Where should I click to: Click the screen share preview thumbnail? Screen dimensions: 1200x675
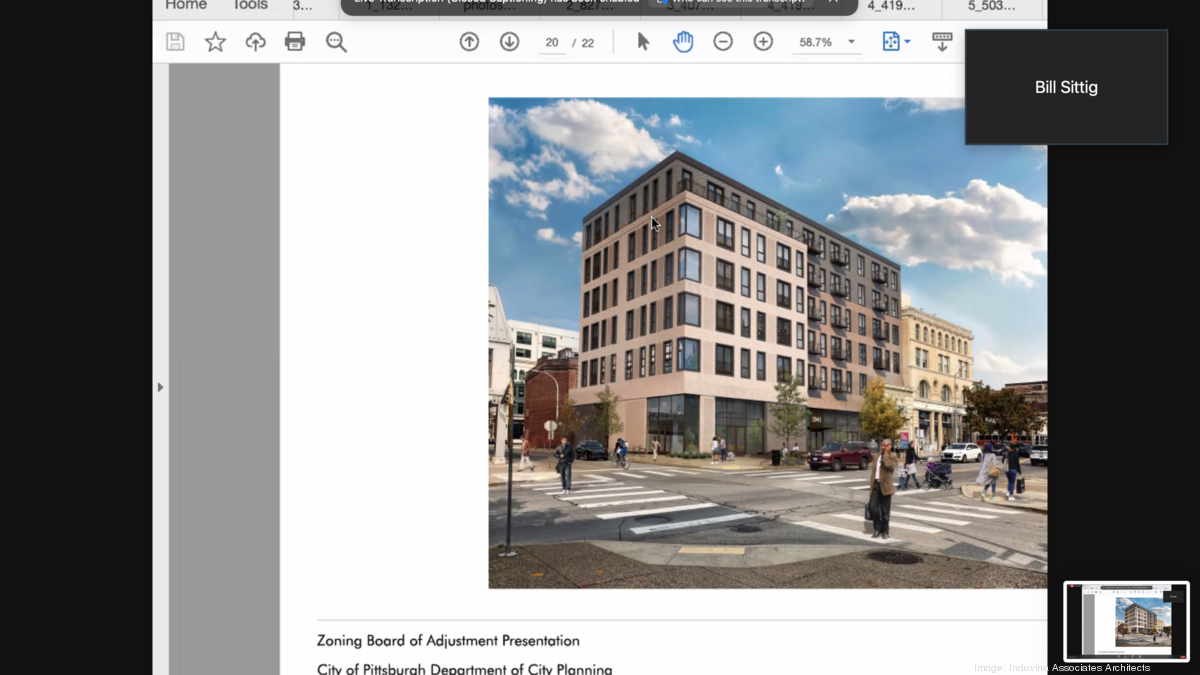tap(1126, 620)
